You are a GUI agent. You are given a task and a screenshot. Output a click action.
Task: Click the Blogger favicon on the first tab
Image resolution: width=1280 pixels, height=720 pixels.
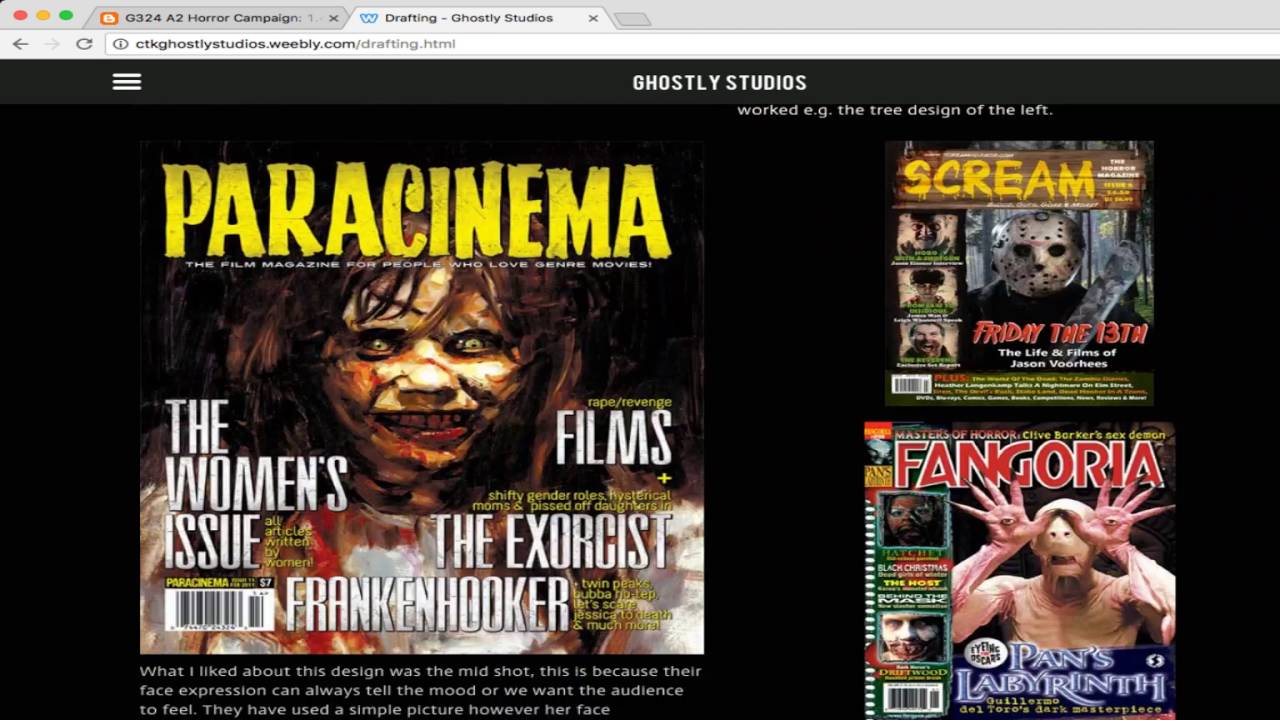point(109,18)
